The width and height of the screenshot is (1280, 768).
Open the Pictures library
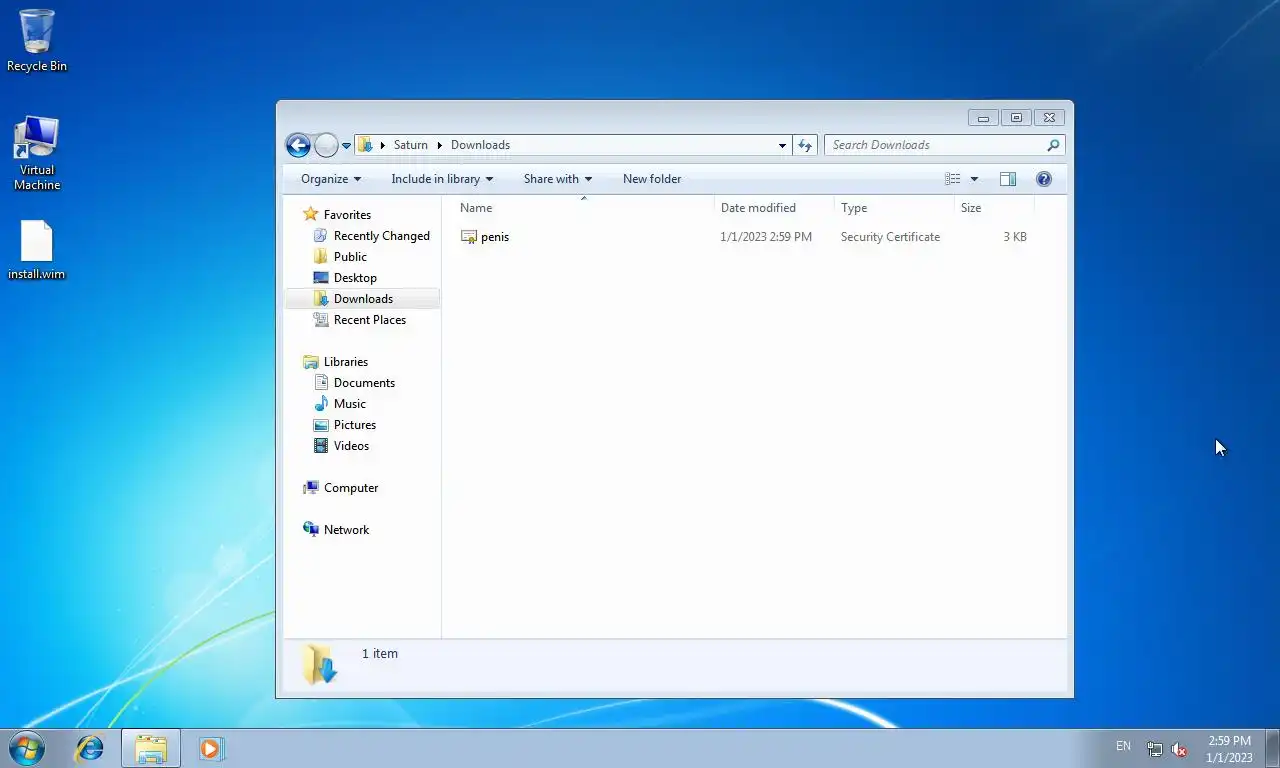[x=355, y=425]
